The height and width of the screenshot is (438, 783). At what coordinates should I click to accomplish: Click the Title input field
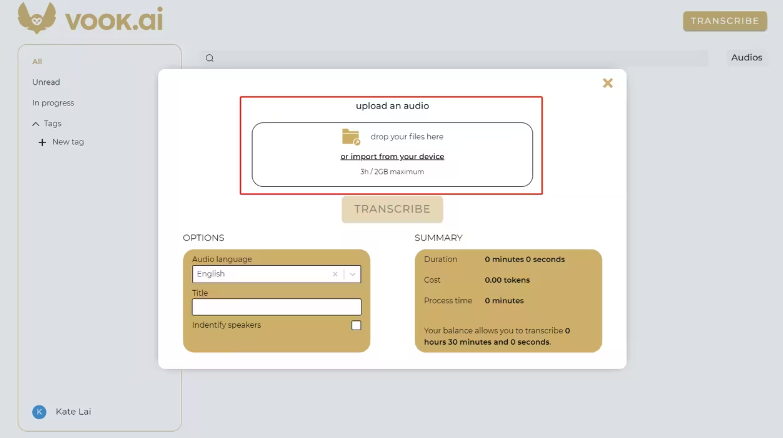[x=277, y=307]
